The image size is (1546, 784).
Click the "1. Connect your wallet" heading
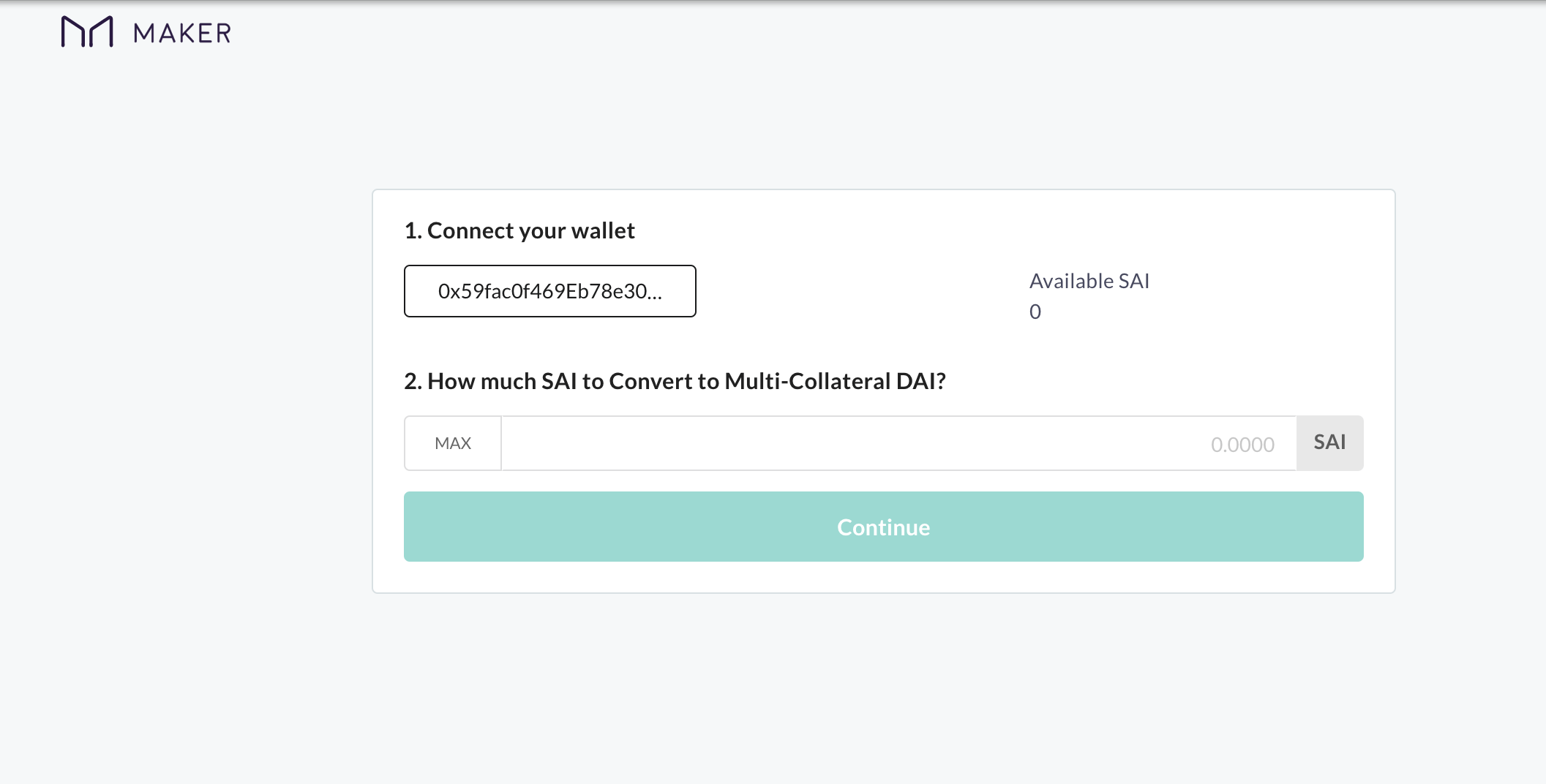click(519, 231)
